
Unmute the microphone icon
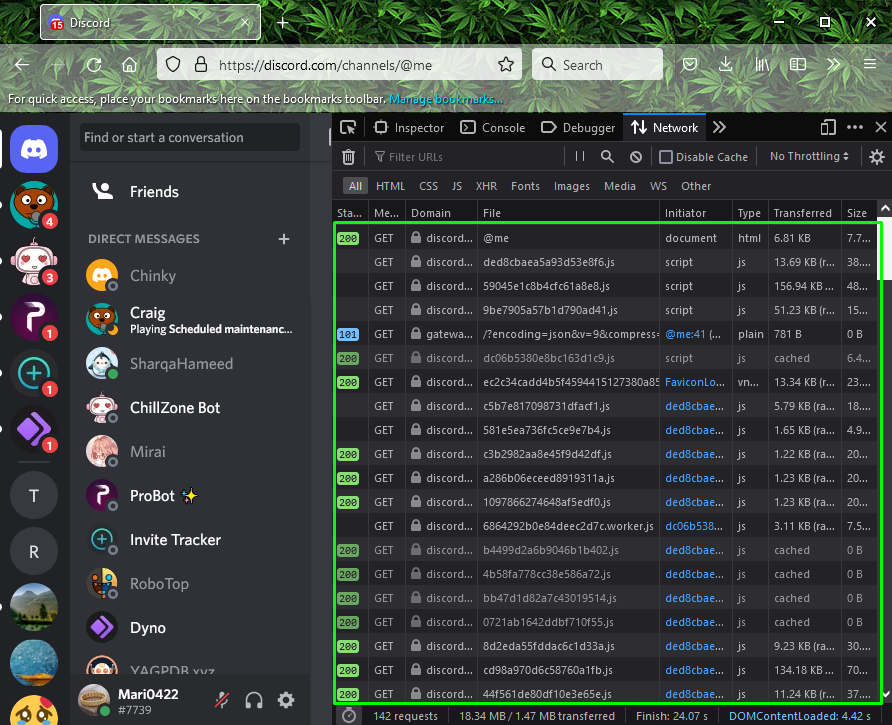click(x=222, y=700)
